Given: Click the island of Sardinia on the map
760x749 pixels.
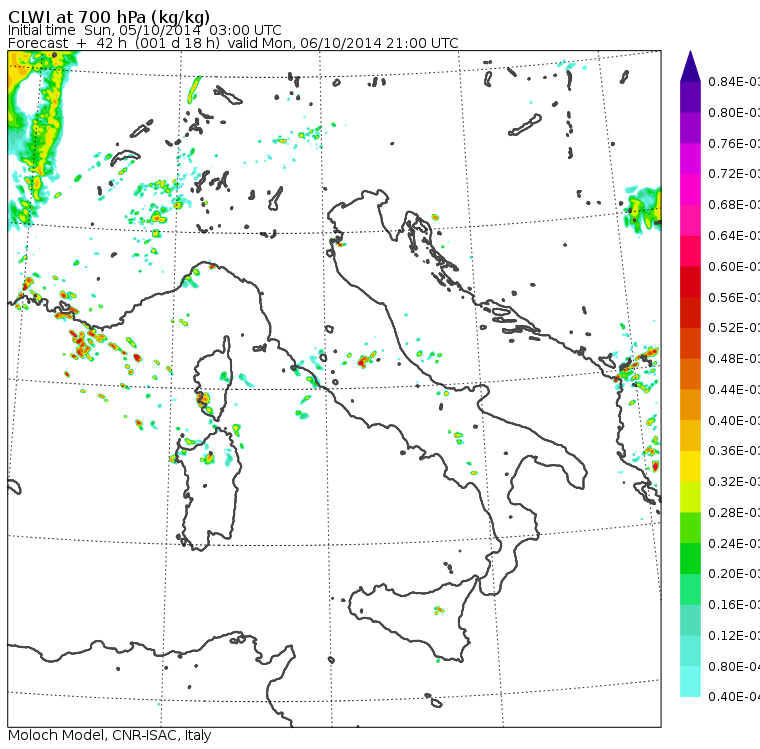Looking at the screenshot, I should (209, 490).
